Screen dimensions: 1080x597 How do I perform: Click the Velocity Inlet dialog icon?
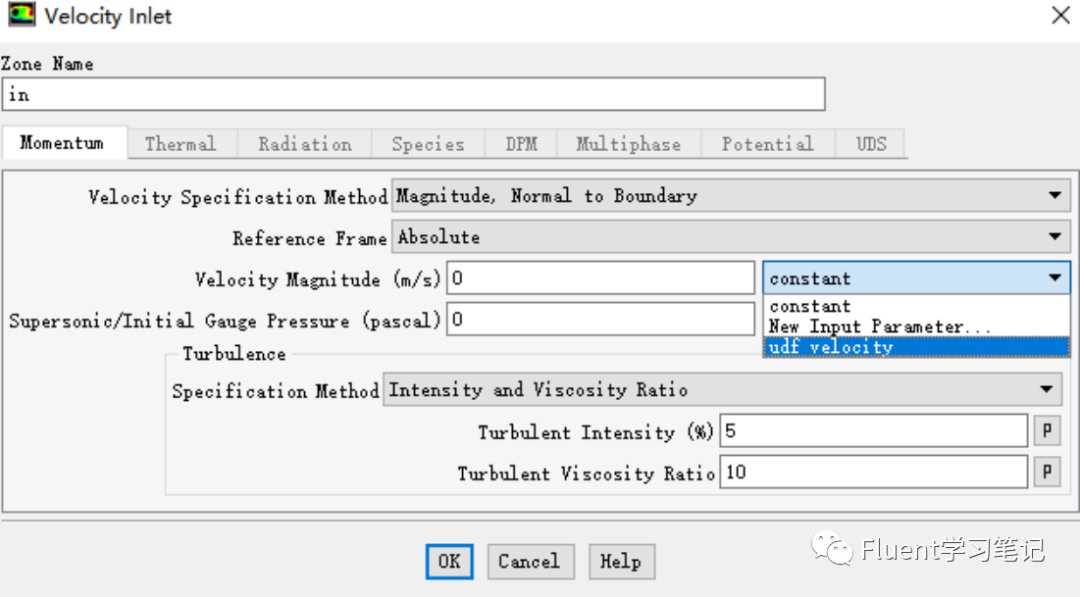click(x=22, y=15)
